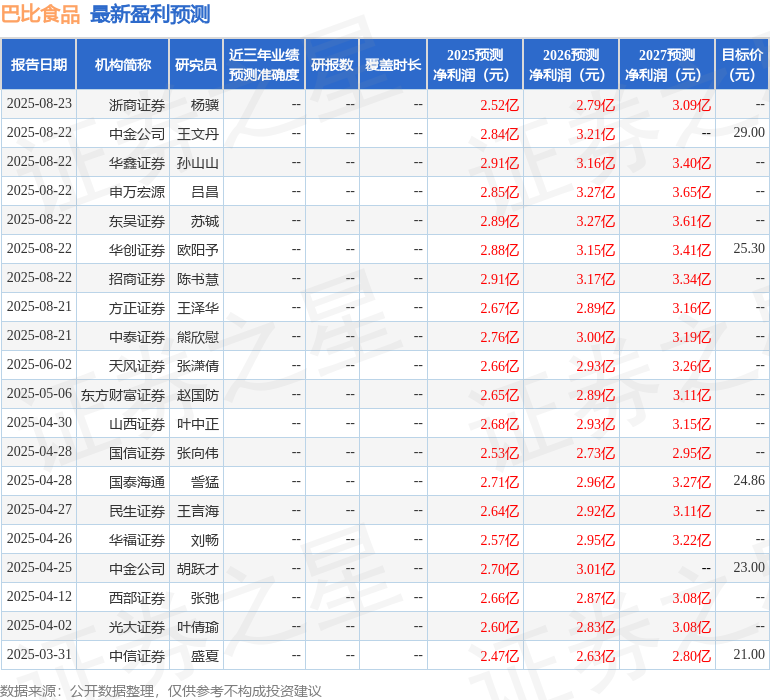Click target price 29.00
The image size is (770, 700).
(749, 133)
